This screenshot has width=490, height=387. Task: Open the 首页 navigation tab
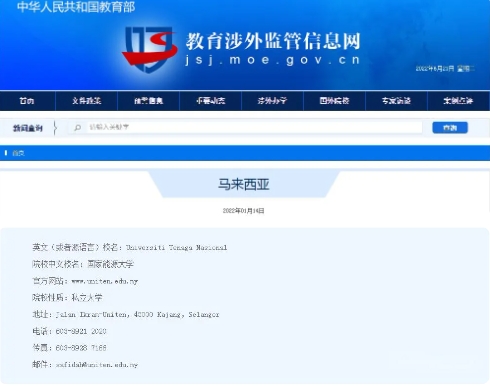point(27,101)
